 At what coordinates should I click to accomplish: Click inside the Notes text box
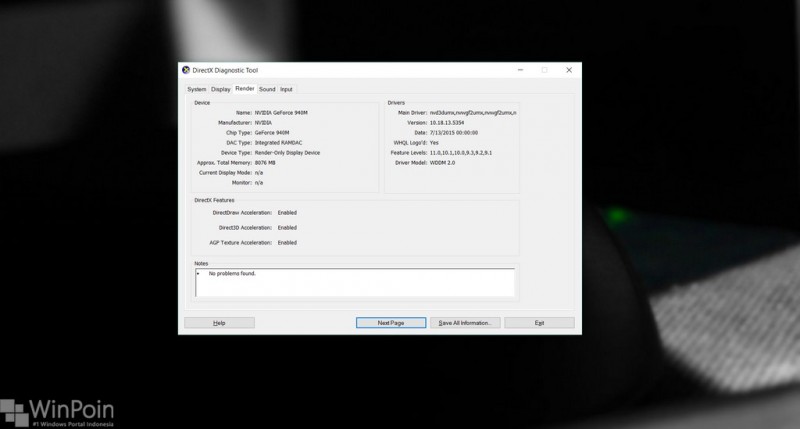click(x=355, y=283)
